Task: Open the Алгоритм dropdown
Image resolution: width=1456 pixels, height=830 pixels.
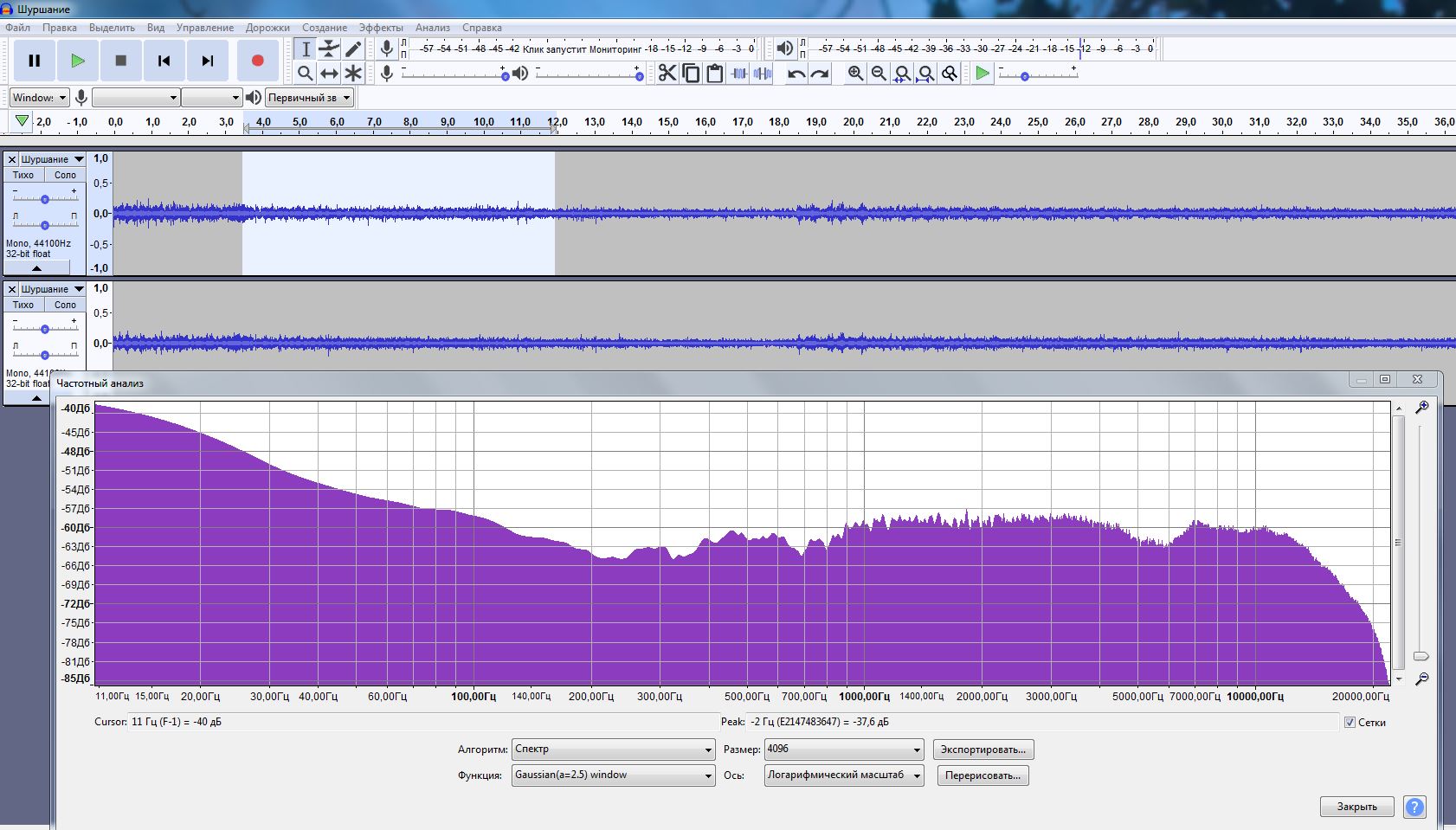Action: (614, 750)
